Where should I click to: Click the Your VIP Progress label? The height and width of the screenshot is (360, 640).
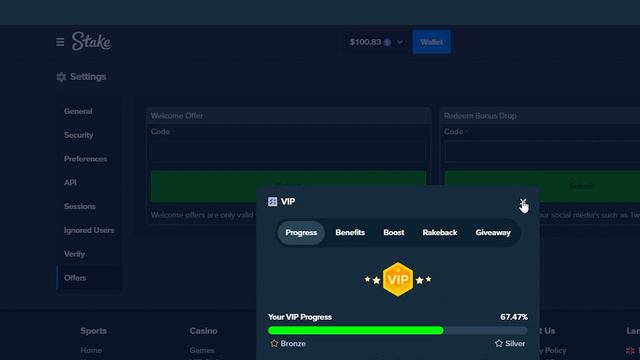(x=300, y=317)
